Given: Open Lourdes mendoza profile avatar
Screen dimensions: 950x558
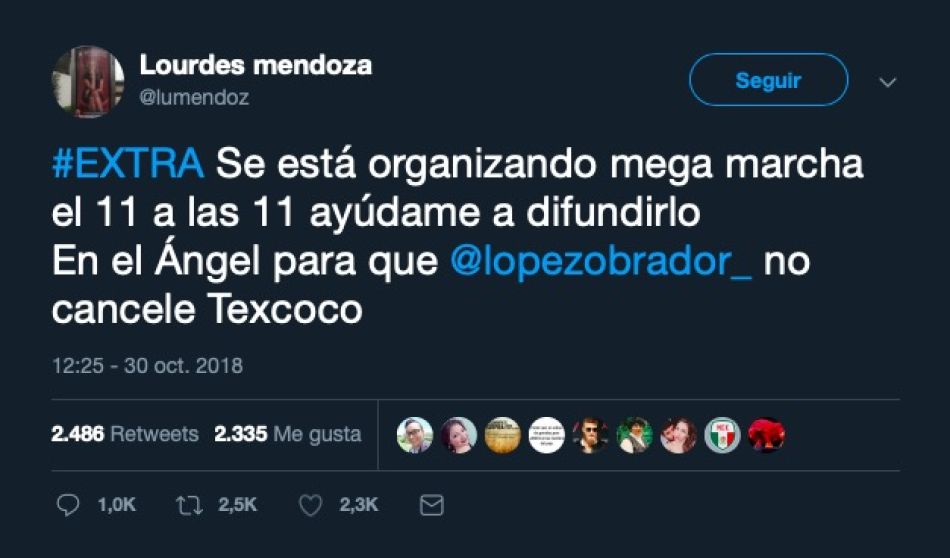Looking at the screenshot, I should pos(88,81).
